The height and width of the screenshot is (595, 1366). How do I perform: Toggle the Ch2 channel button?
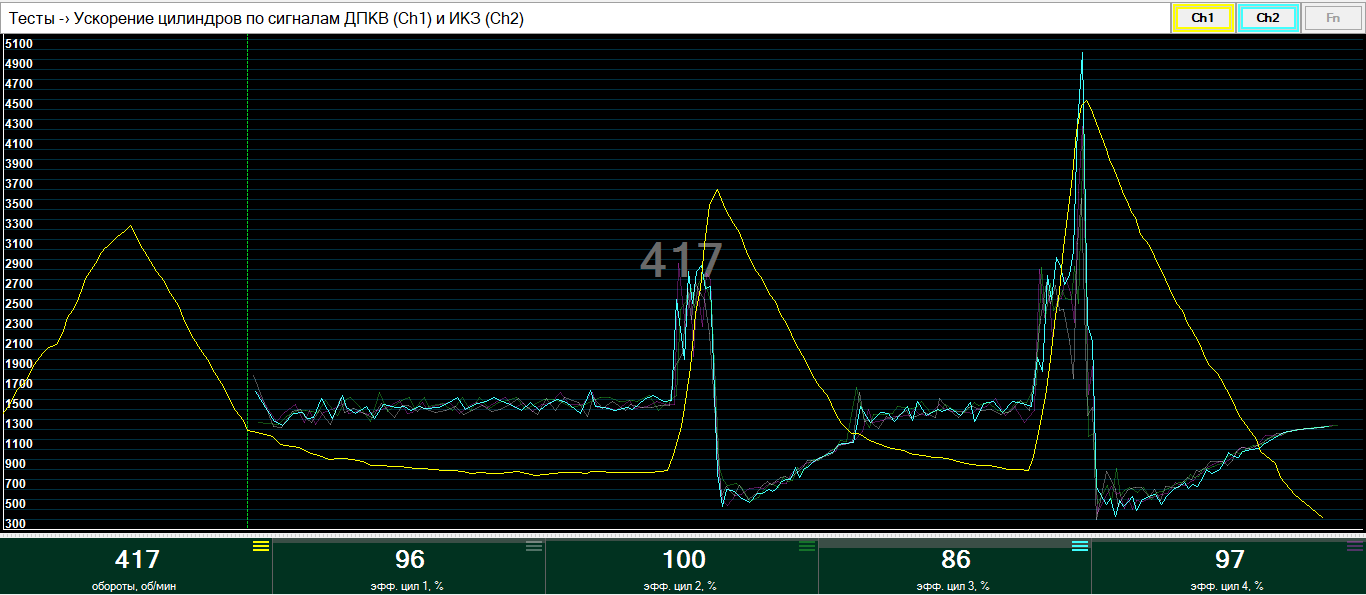pyautogui.click(x=1268, y=18)
